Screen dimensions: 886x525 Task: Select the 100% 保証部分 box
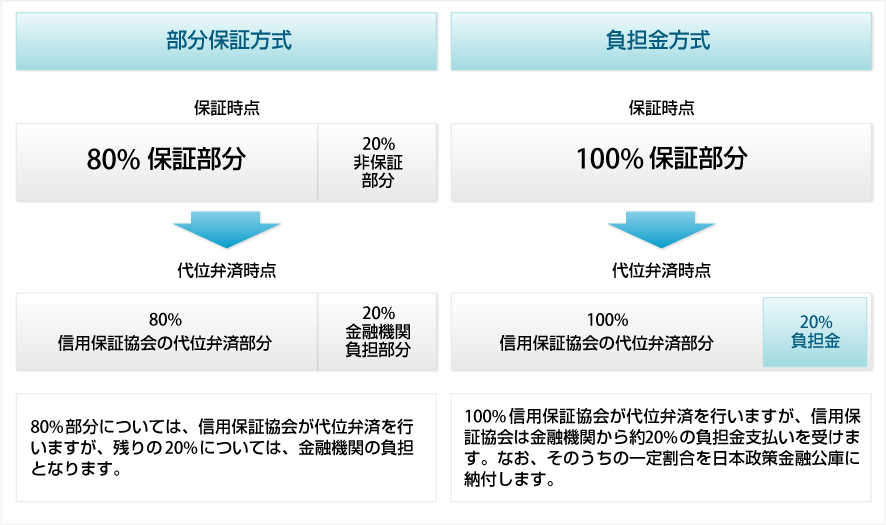[661, 160]
